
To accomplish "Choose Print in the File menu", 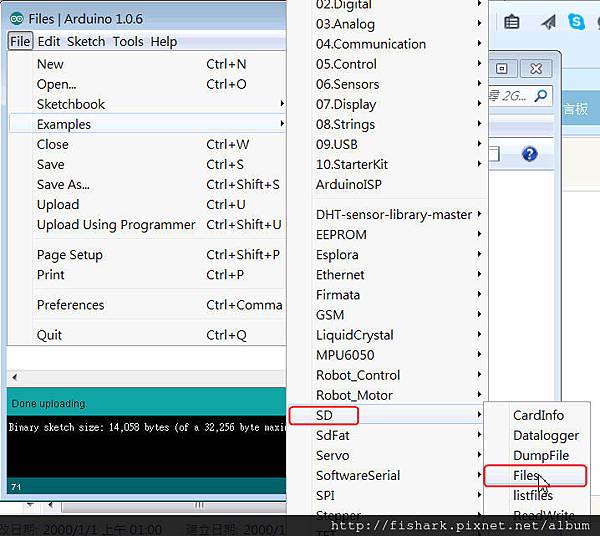I will tap(147, 275).
